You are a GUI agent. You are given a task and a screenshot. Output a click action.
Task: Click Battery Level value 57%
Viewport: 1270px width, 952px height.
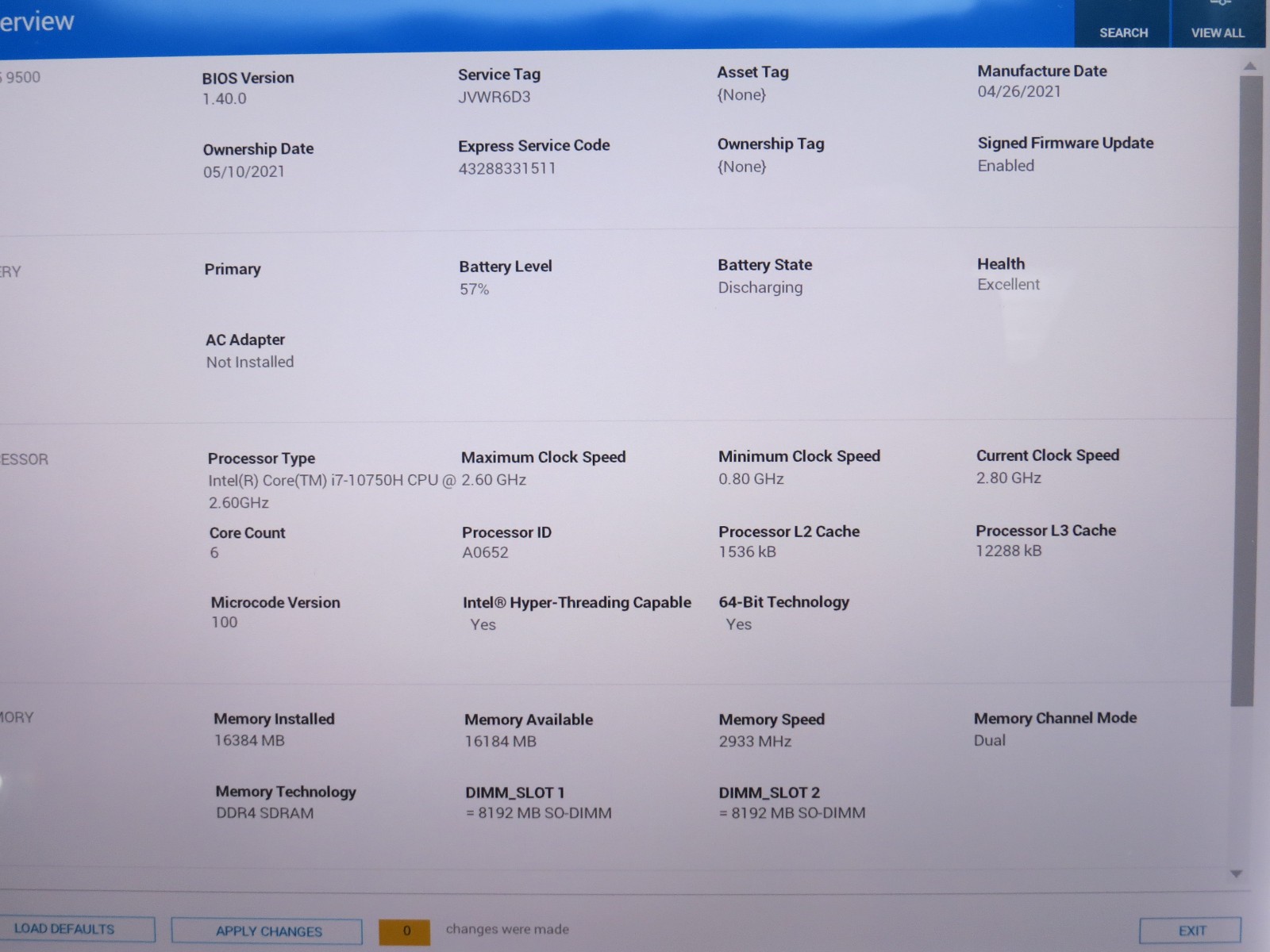474,290
